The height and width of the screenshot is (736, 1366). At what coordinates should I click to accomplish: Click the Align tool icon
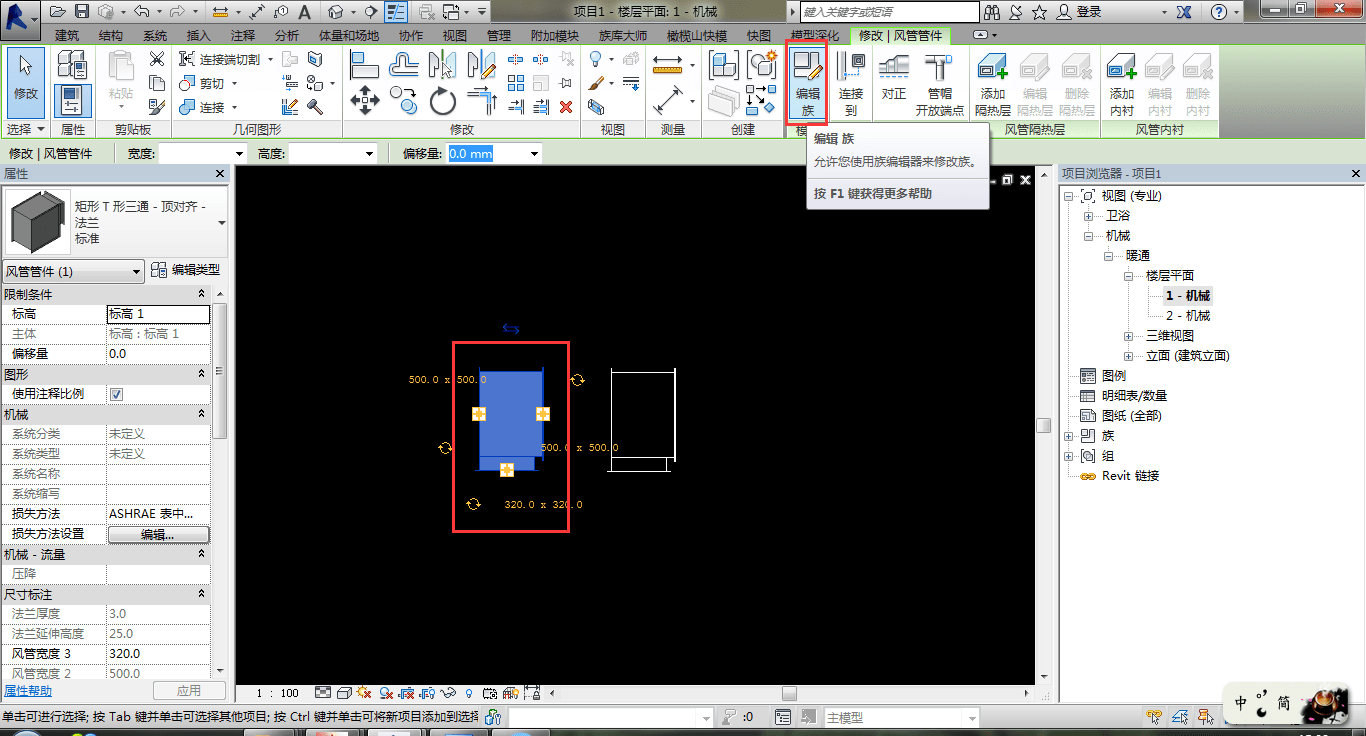(364, 64)
